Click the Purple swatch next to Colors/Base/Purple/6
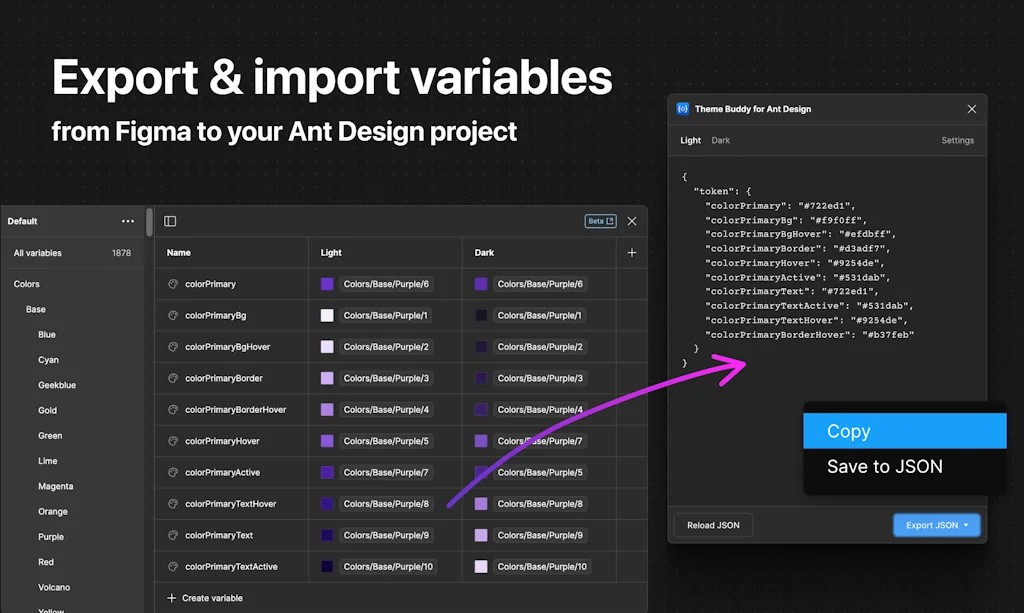 (327, 284)
